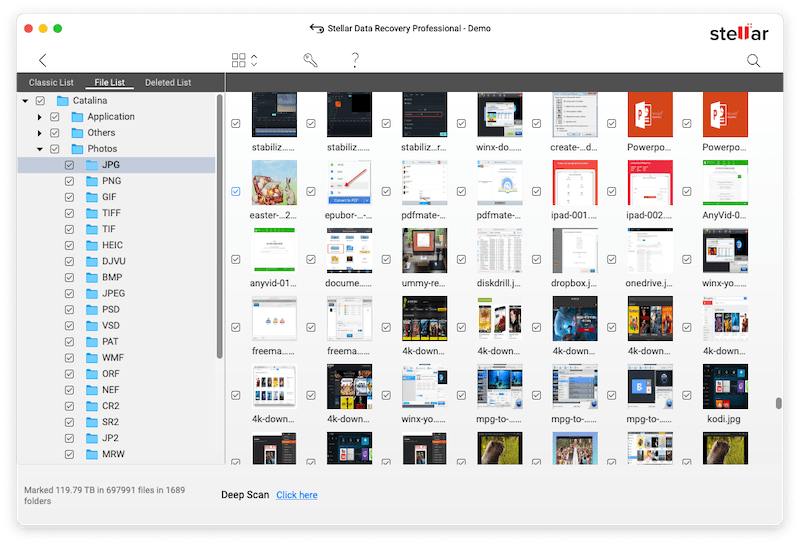Viewport: 800px width, 545px height.
Task: Switch to the Deleted List tab
Action: (x=167, y=82)
